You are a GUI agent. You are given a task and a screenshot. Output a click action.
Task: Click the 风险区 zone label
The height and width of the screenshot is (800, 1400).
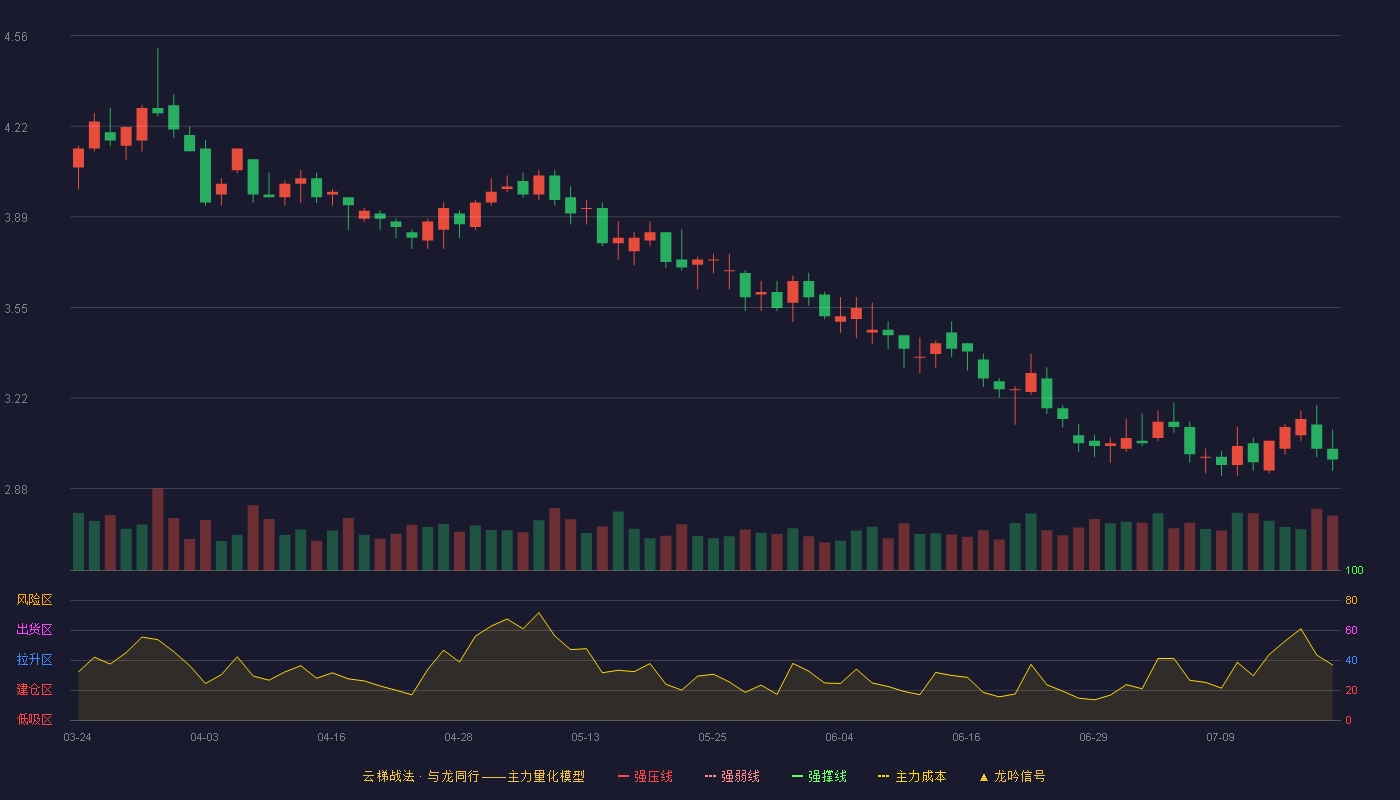34,600
